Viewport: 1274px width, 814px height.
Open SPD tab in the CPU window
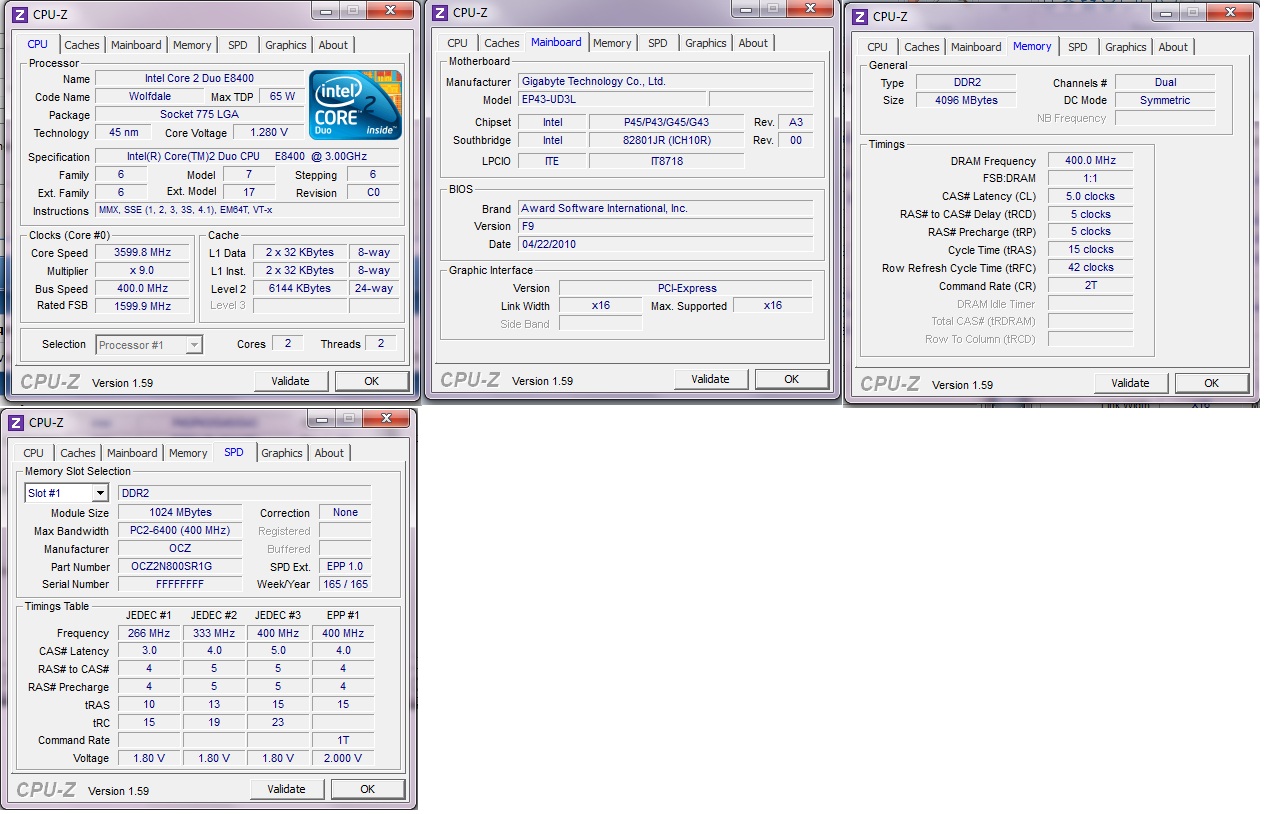(238, 45)
